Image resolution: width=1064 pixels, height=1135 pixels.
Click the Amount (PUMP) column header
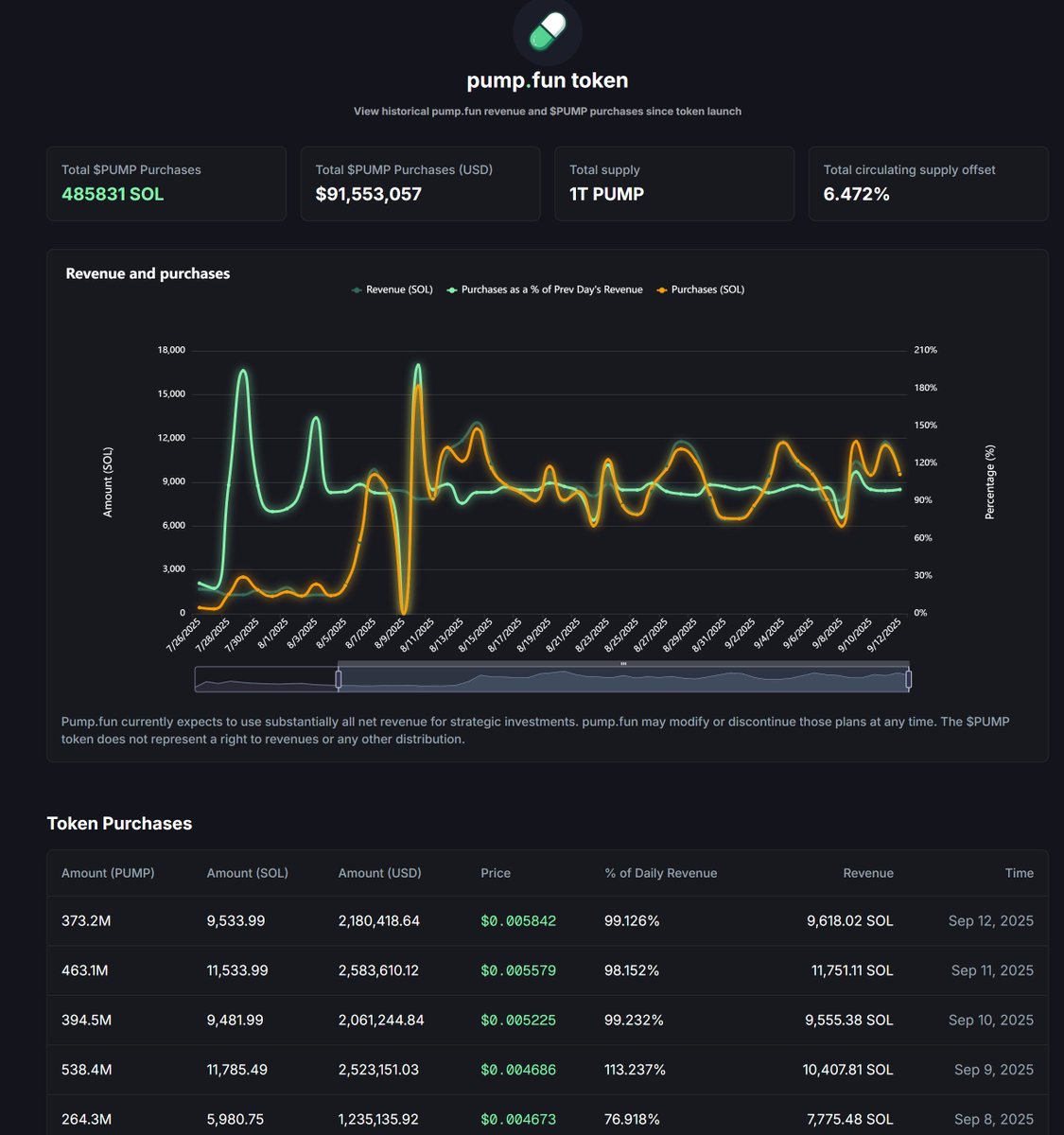(x=108, y=873)
